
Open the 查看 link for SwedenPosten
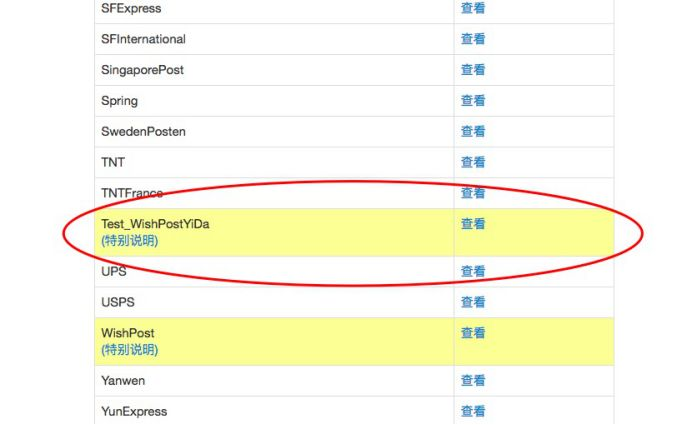click(473, 131)
